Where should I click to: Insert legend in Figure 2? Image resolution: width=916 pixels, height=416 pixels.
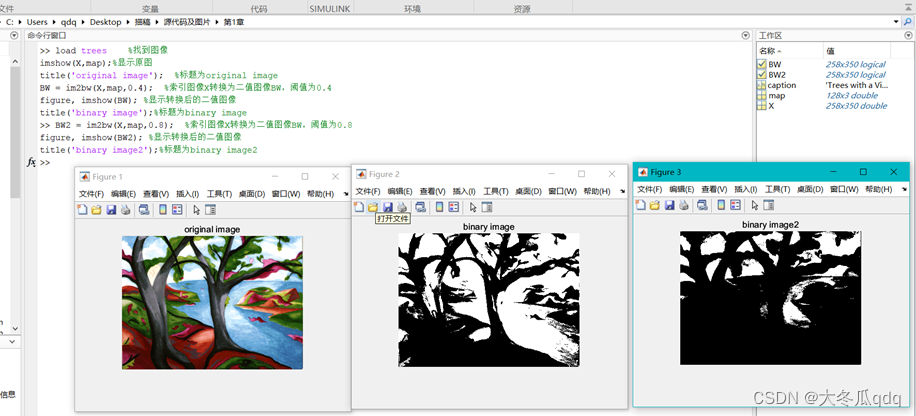click(x=453, y=207)
